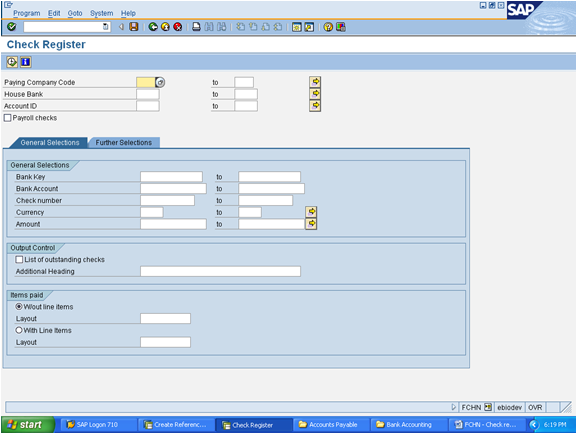Expand the status bar info triangle

point(454,407)
